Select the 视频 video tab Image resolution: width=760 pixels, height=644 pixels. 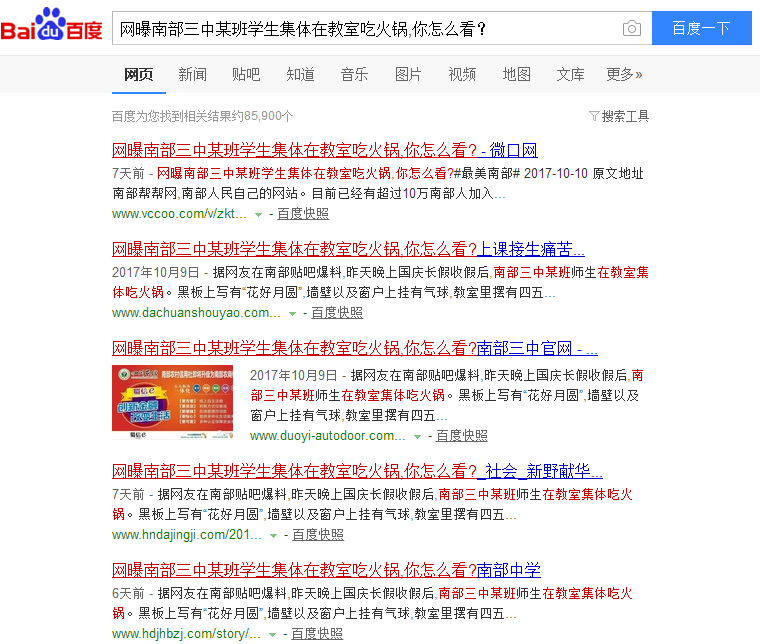(x=462, y=74)
